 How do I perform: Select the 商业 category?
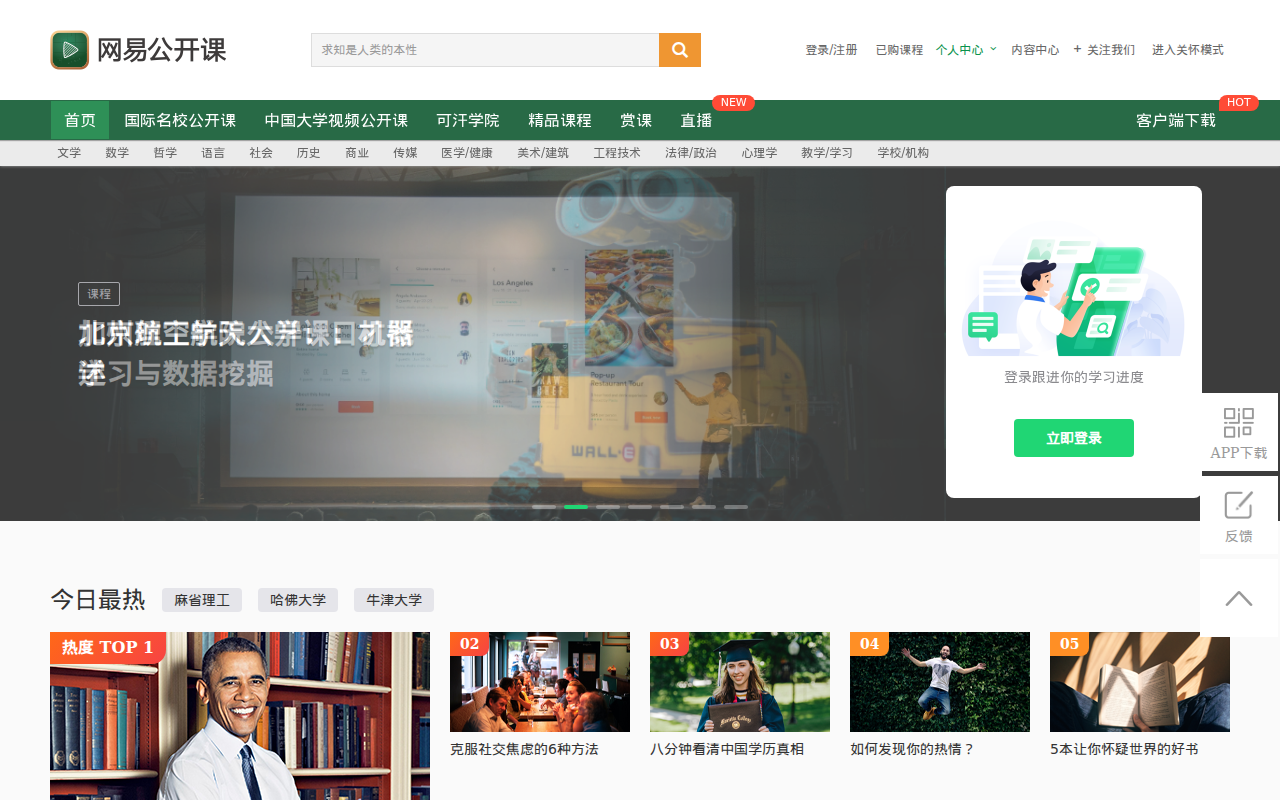(357, 153)
